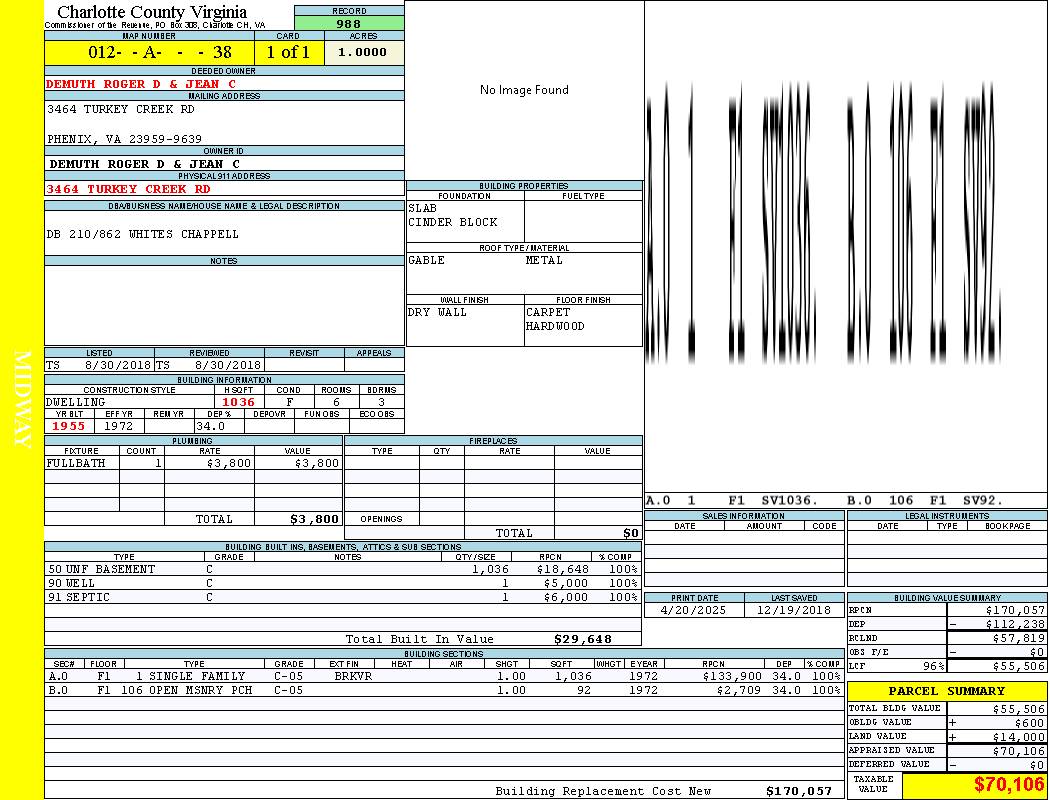
Task: Select 'PHENIX, VA 23959-9639' line
Action: 125,139
